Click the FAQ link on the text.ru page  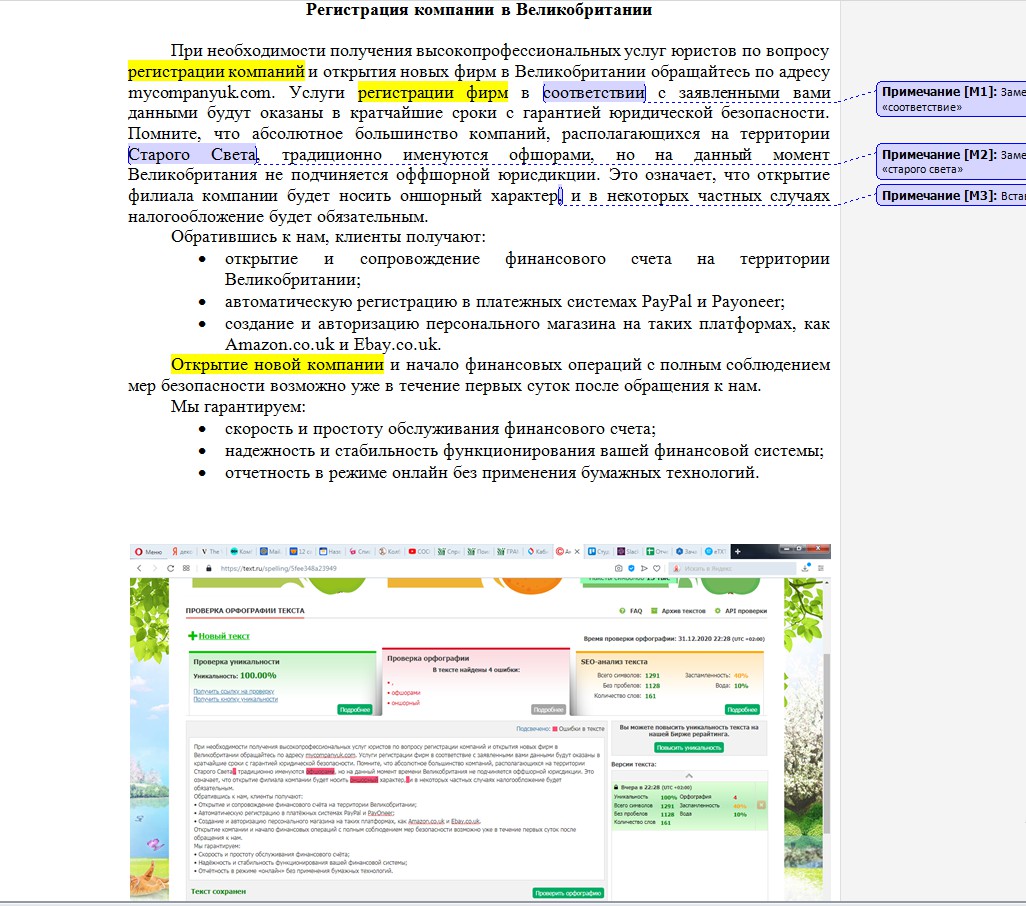631,611
